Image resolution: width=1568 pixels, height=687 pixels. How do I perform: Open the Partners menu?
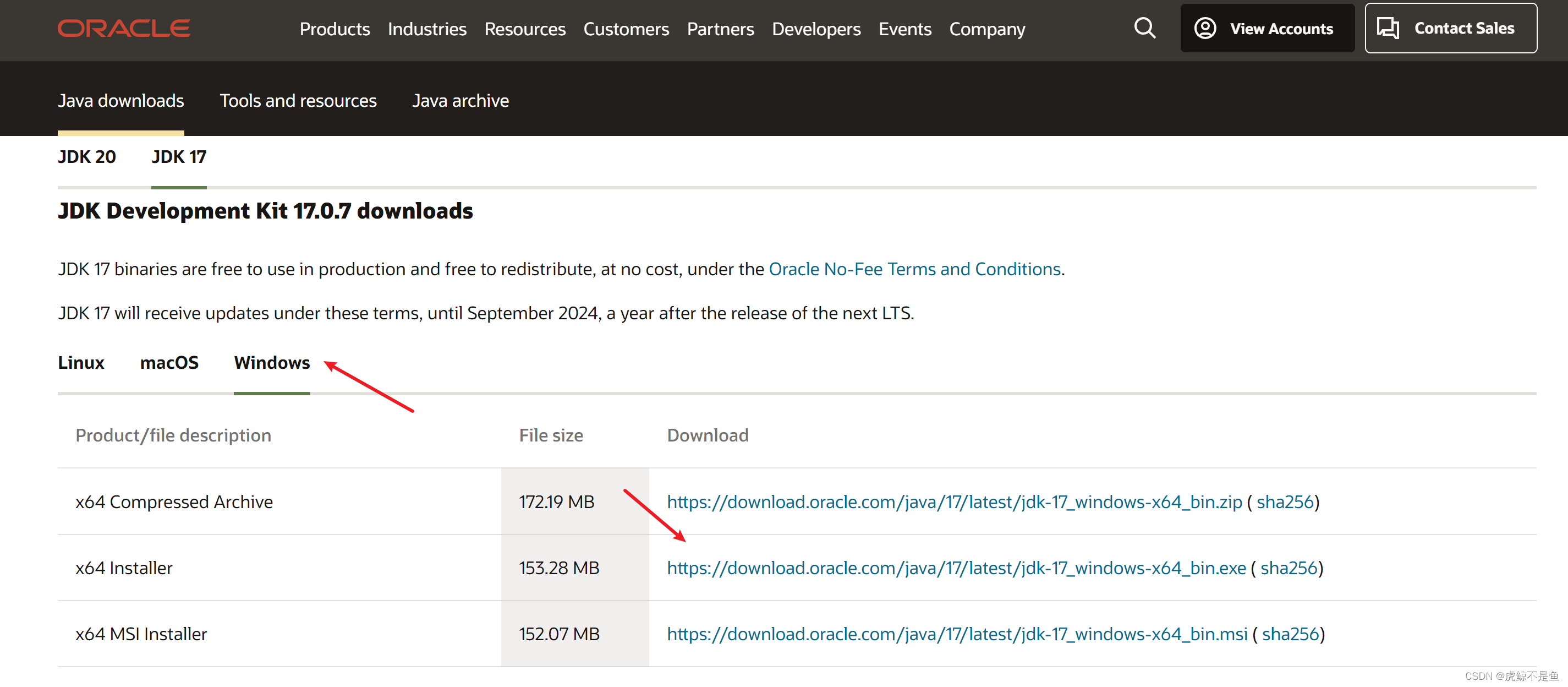(x=720, y=29)
